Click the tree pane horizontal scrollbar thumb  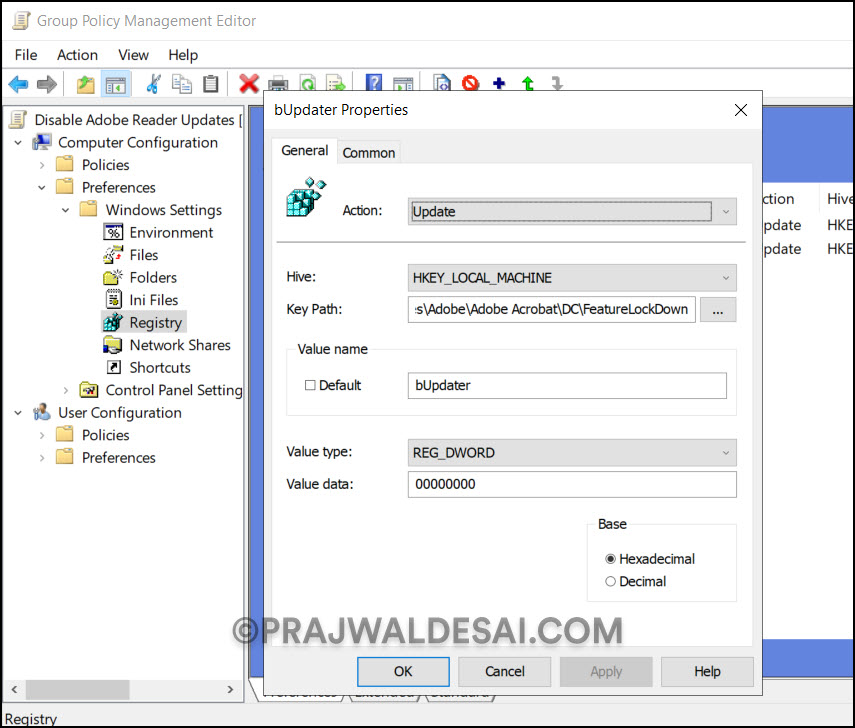77,689
